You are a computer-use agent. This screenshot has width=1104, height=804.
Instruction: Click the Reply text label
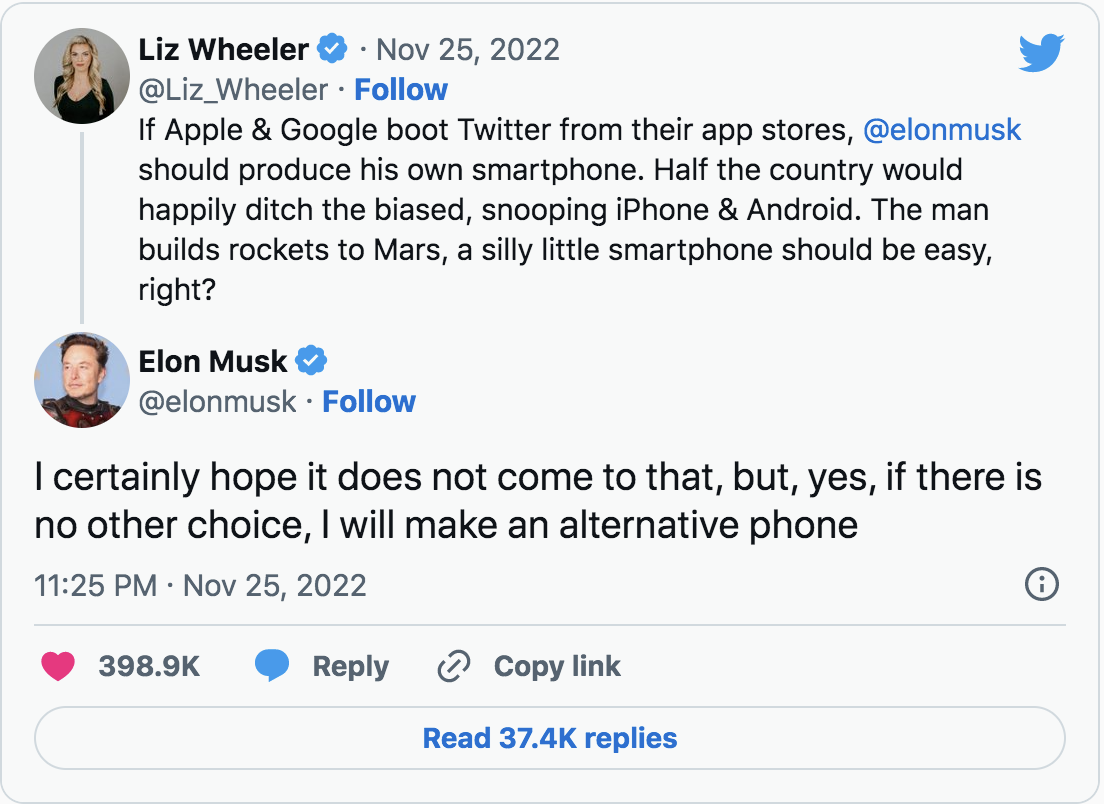coord(350,667)
